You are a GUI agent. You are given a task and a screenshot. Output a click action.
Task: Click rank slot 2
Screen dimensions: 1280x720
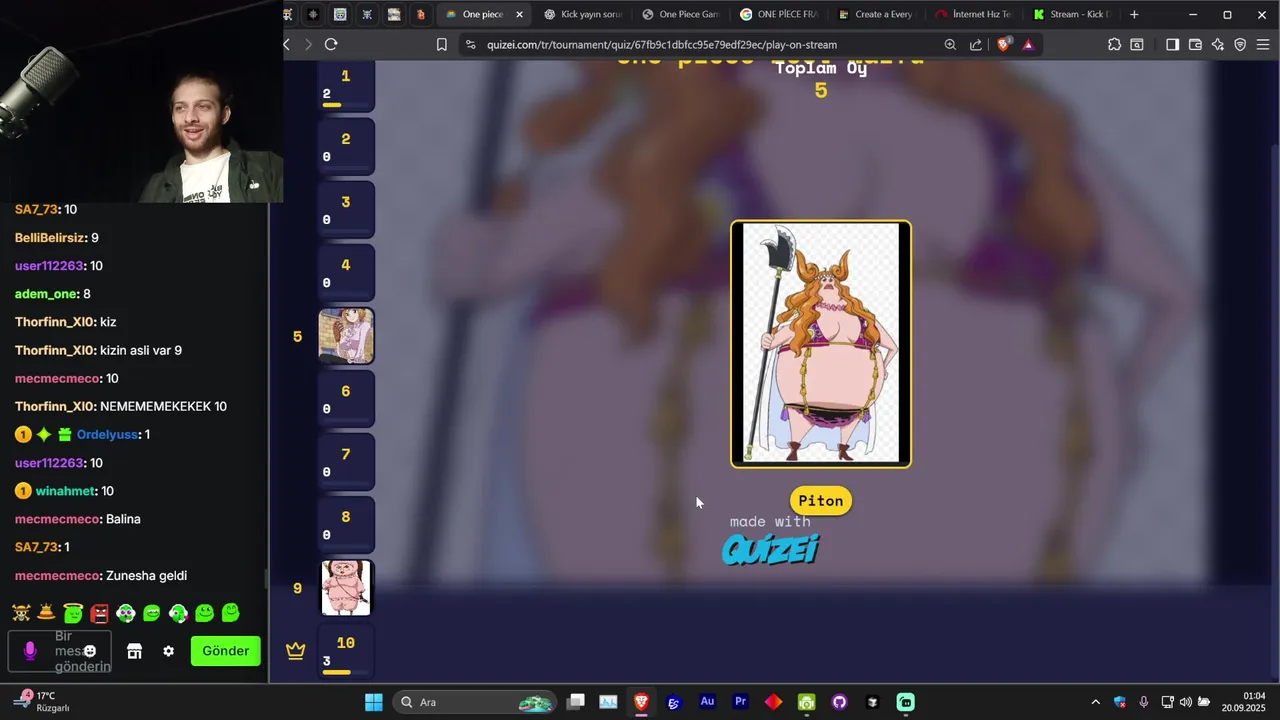pyautogui.click(x=346, y=147)
